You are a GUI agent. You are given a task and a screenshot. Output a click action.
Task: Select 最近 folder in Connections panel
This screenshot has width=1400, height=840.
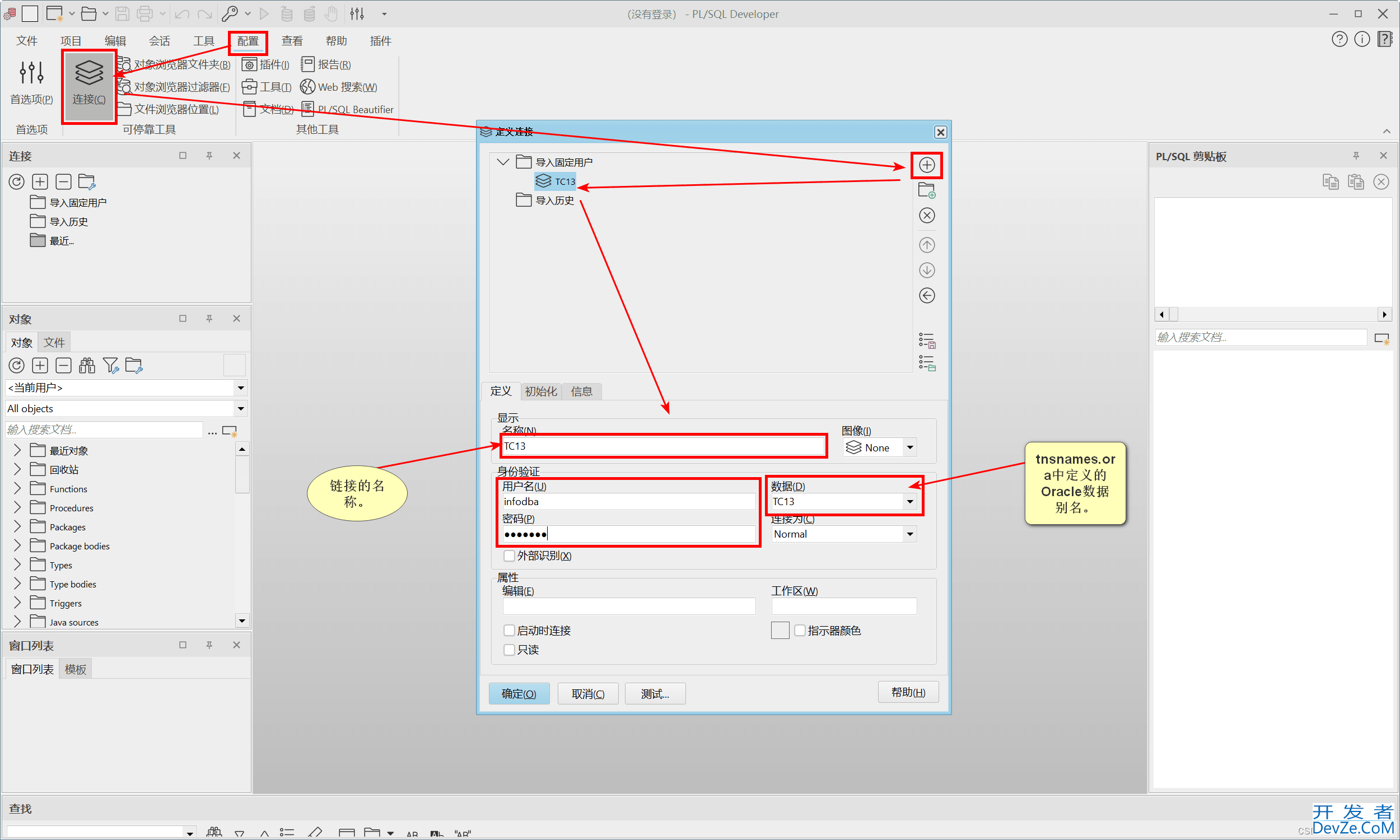click(52, 241)
